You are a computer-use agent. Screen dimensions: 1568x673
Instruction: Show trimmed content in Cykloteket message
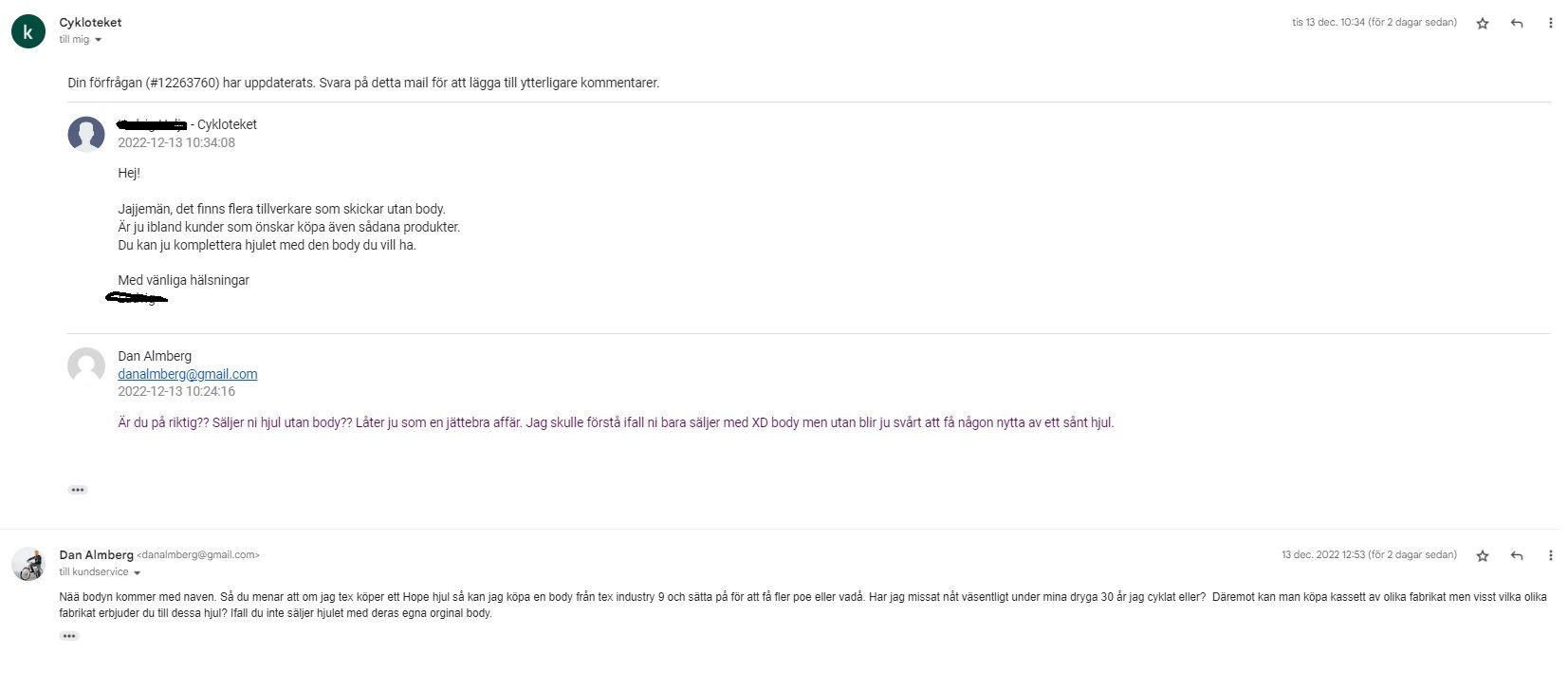pyautogui.click(x=78, y=490)
